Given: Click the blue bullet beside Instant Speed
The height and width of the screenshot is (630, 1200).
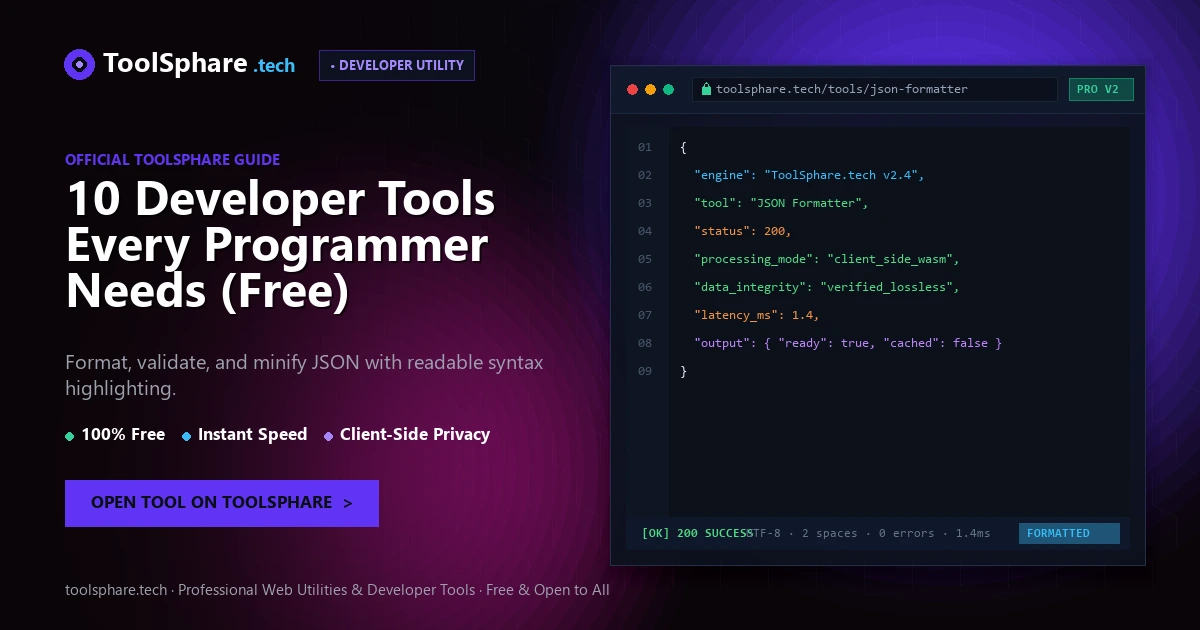Looking at the screenshot, I should (186, 436).
